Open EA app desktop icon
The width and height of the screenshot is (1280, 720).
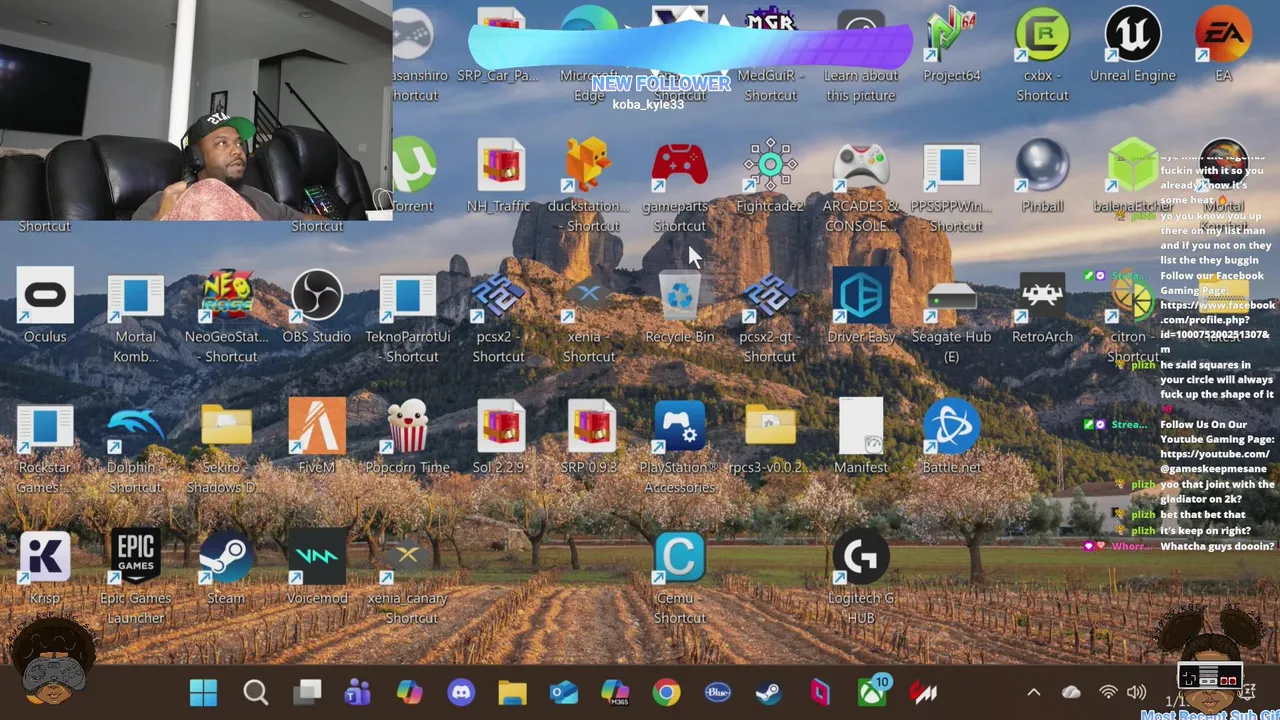(x=1223, y=35)
